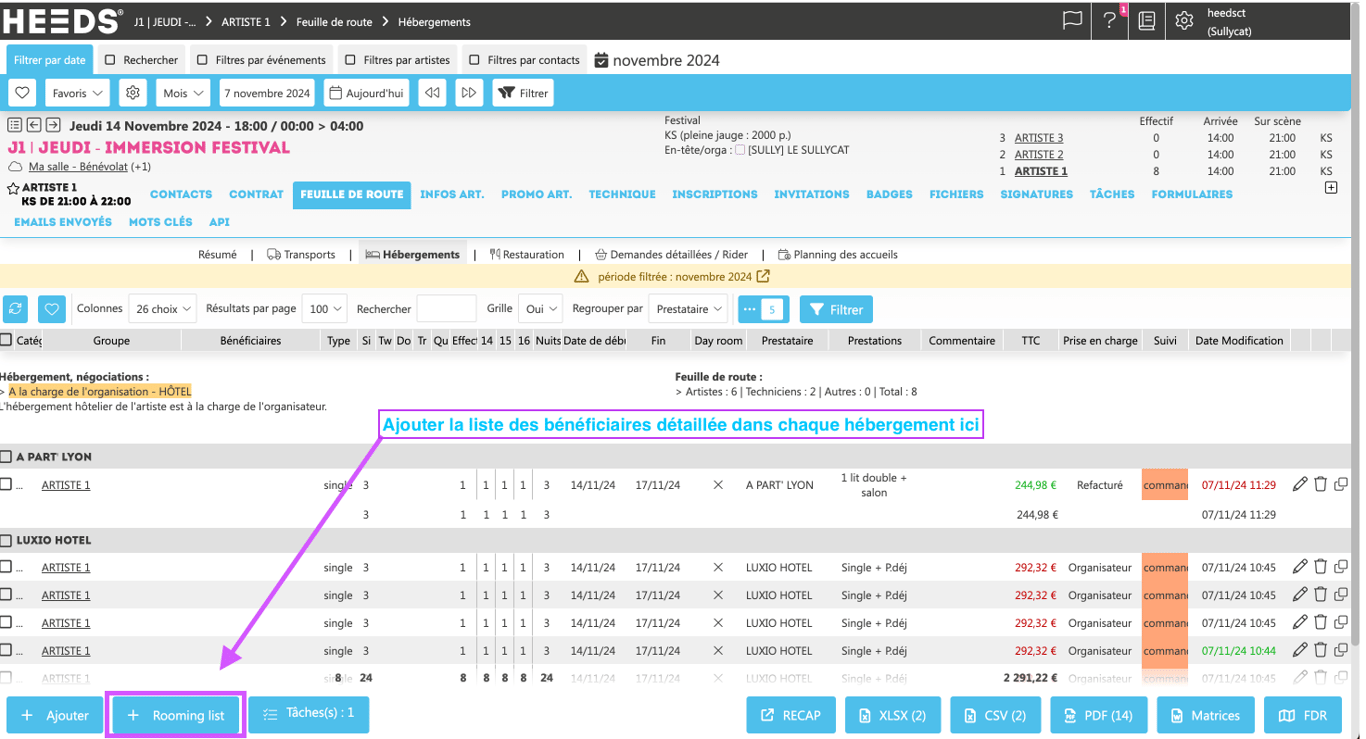Viewport: 1366px width, 739px height.
Task: Click the 7 novembre 2024 date field
Action: tap(267, 93)
